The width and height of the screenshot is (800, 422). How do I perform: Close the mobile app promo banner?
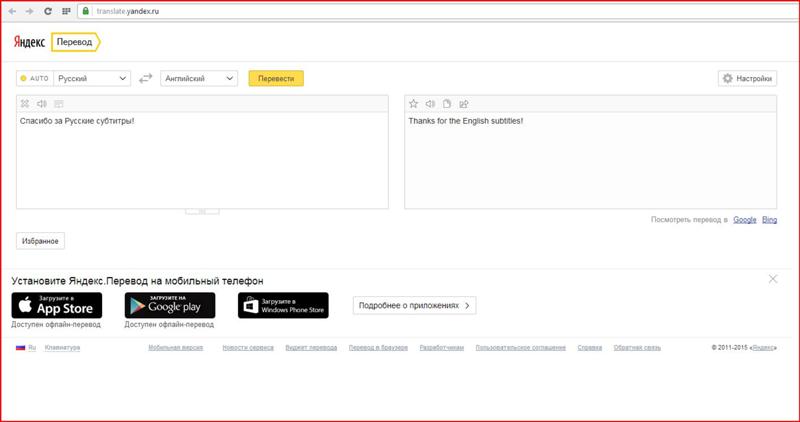[x=773, y=279]
